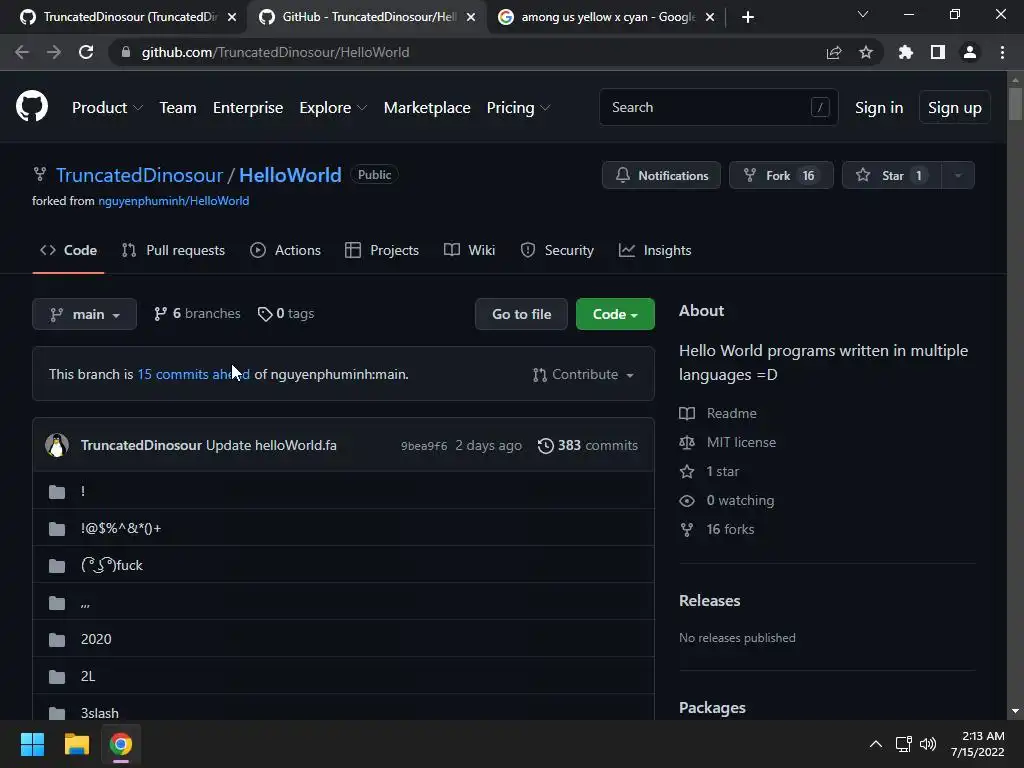This screenshot has height=768, width=1024.
Task: Click the browser back arrow
Action: [22, 52]
